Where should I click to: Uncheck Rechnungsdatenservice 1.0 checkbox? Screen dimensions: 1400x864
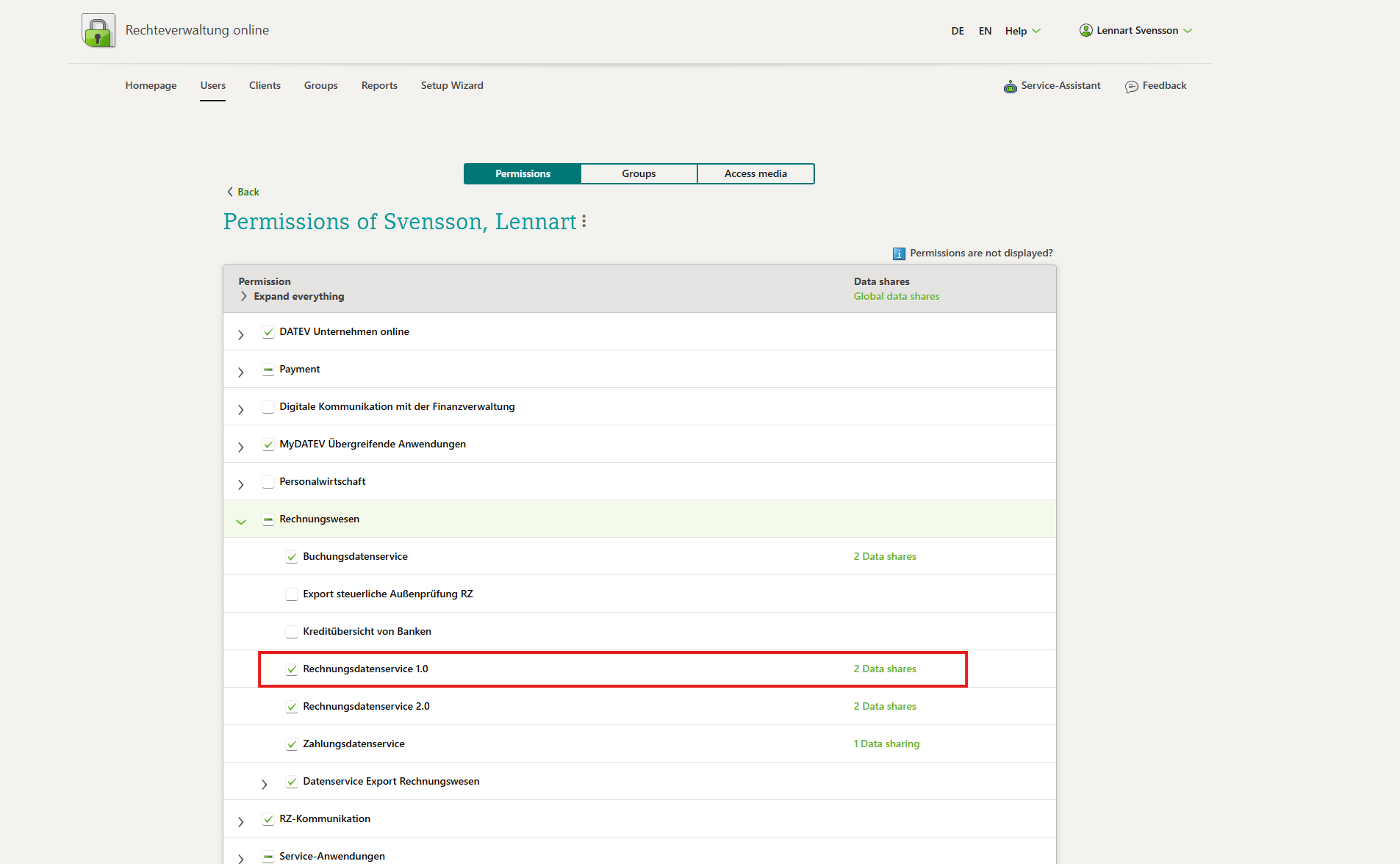292,669
